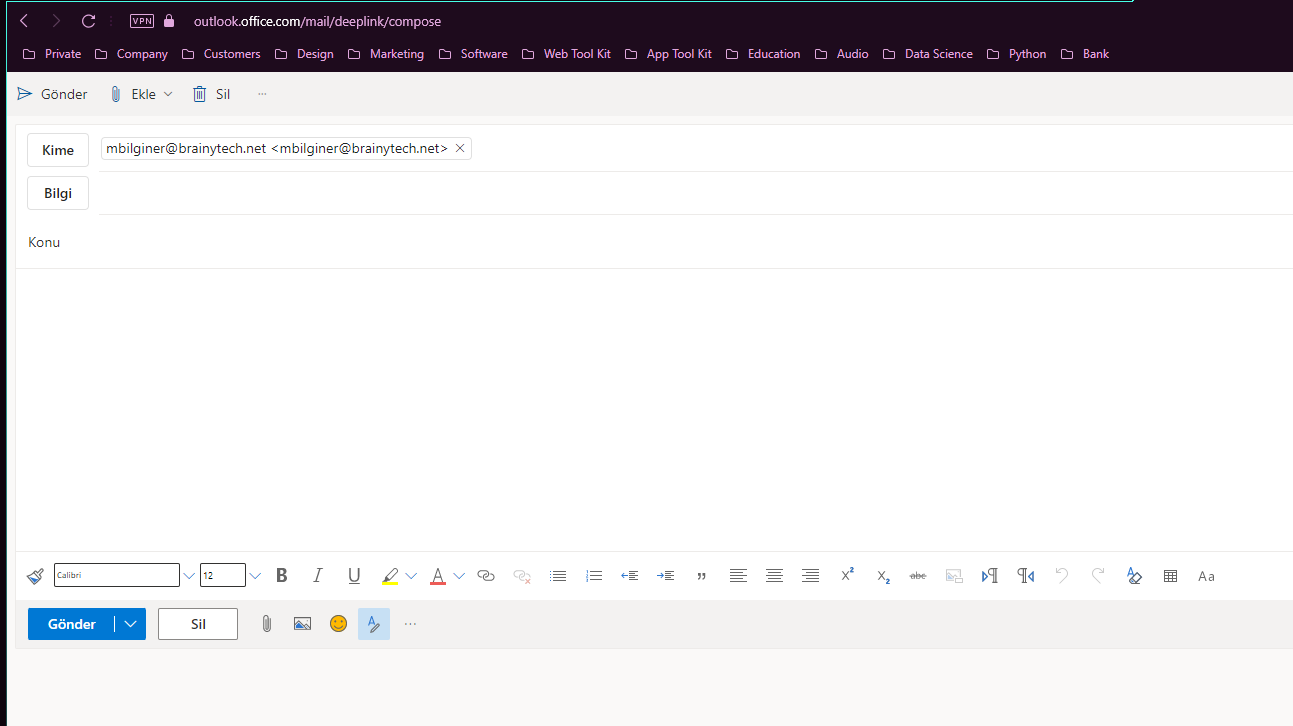
Task: Insert a table into the message
Action: pyautogui.click(x=1170, y=576)
